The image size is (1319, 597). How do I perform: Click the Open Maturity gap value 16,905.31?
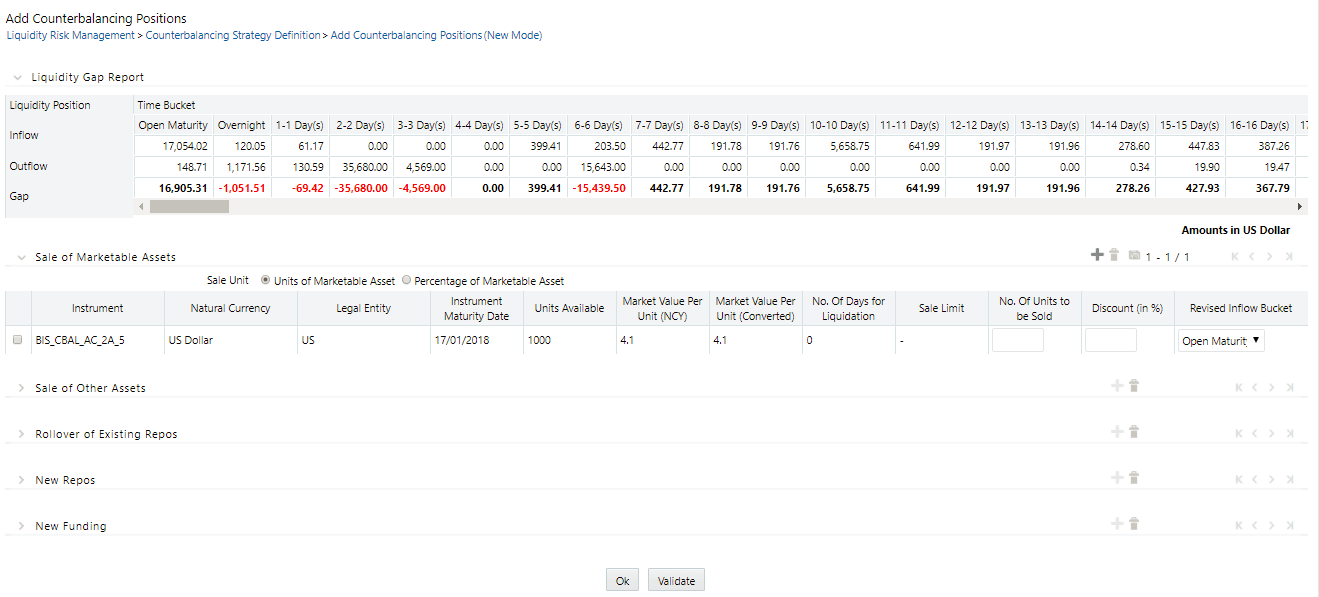[x=183, y=188]
